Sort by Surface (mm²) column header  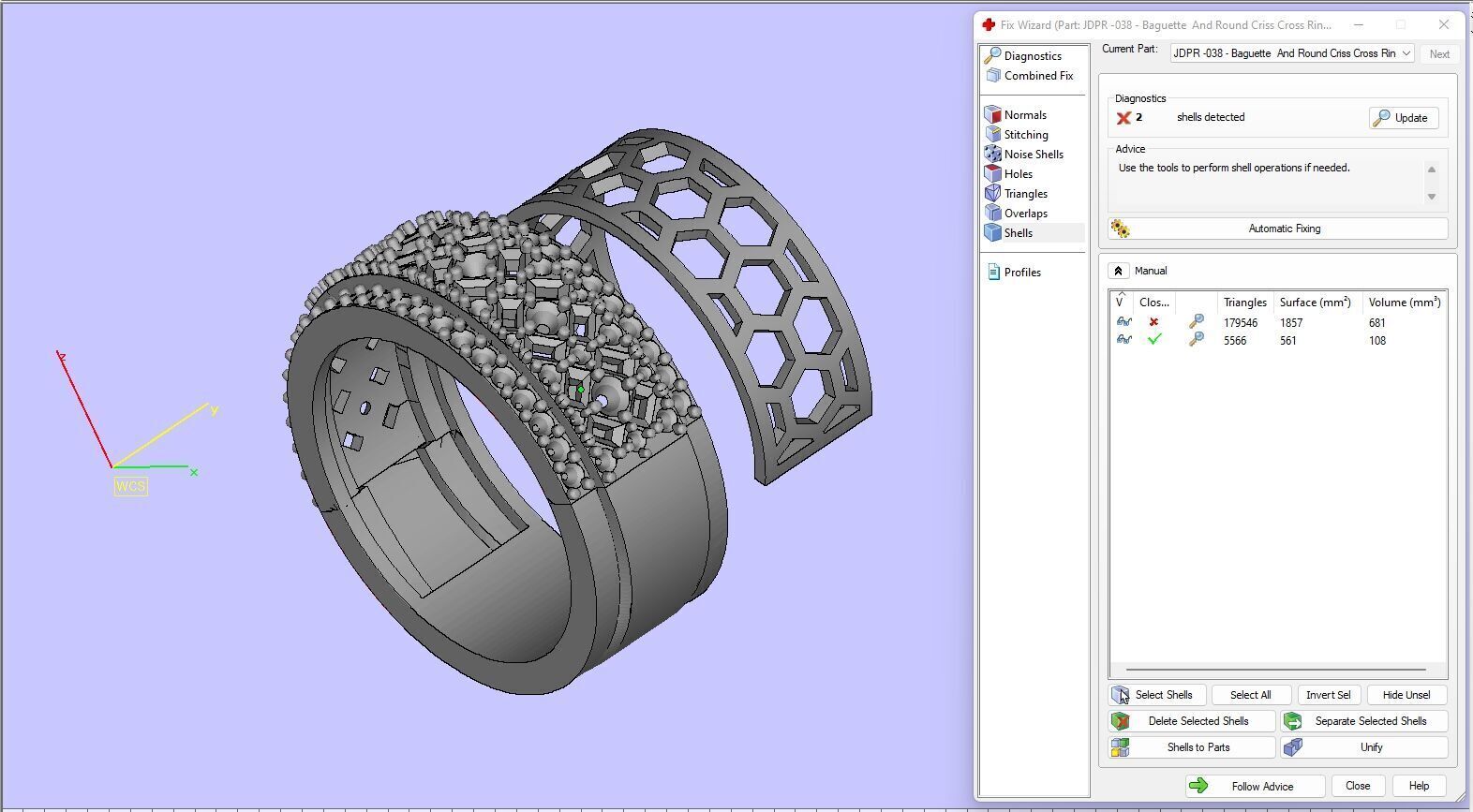coord(1315,303)
